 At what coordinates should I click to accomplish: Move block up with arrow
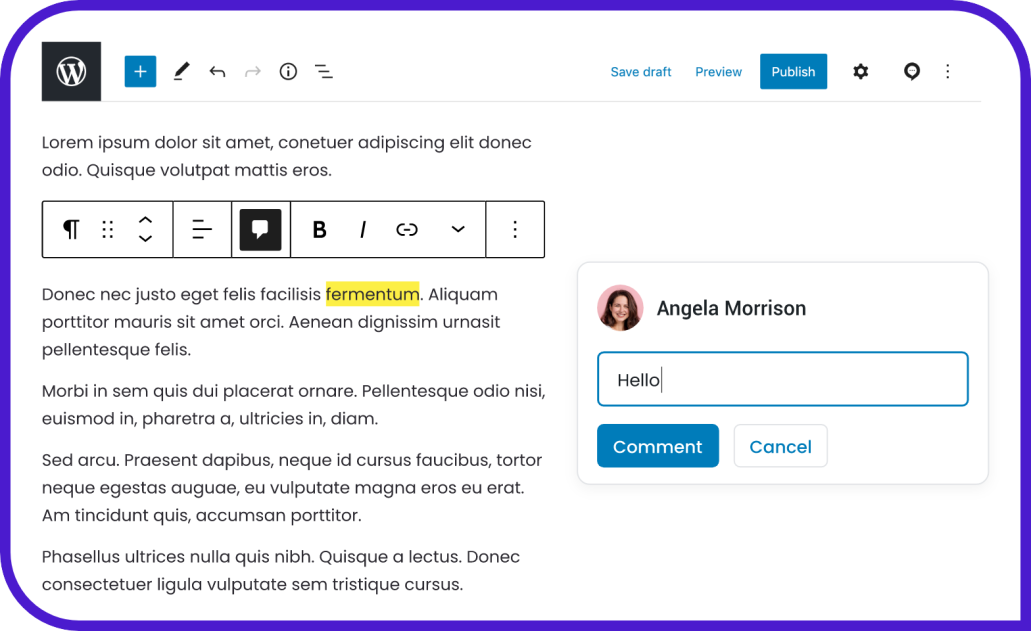[145, 221]
